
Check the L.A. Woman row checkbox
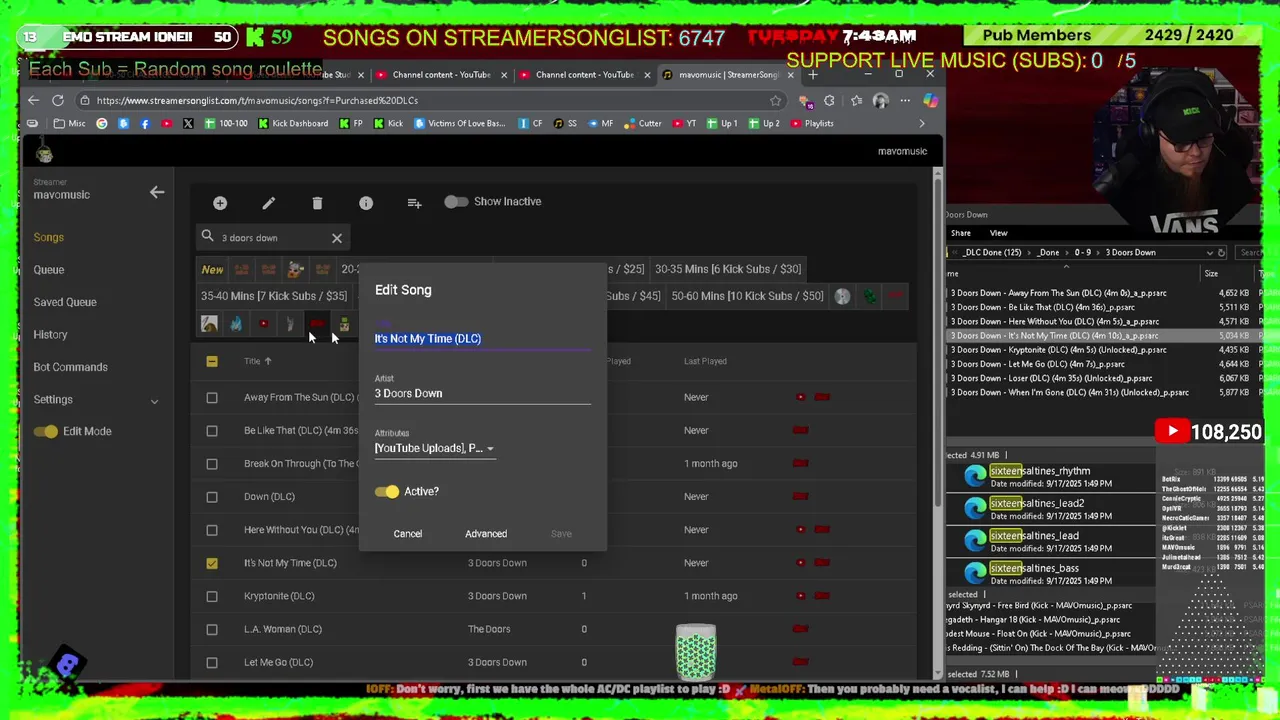(212, 629)
